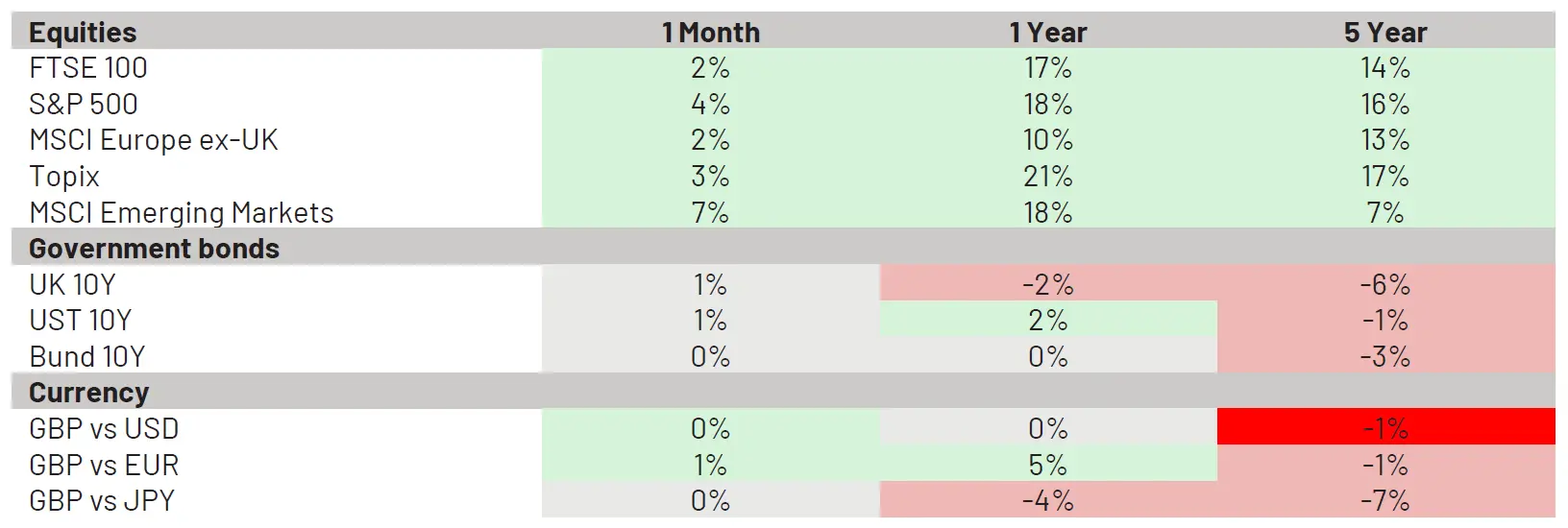Select the Bund 10Y row label
Image resolution: width=1568 pixels, height=528 pixels.
pos(87,357)
